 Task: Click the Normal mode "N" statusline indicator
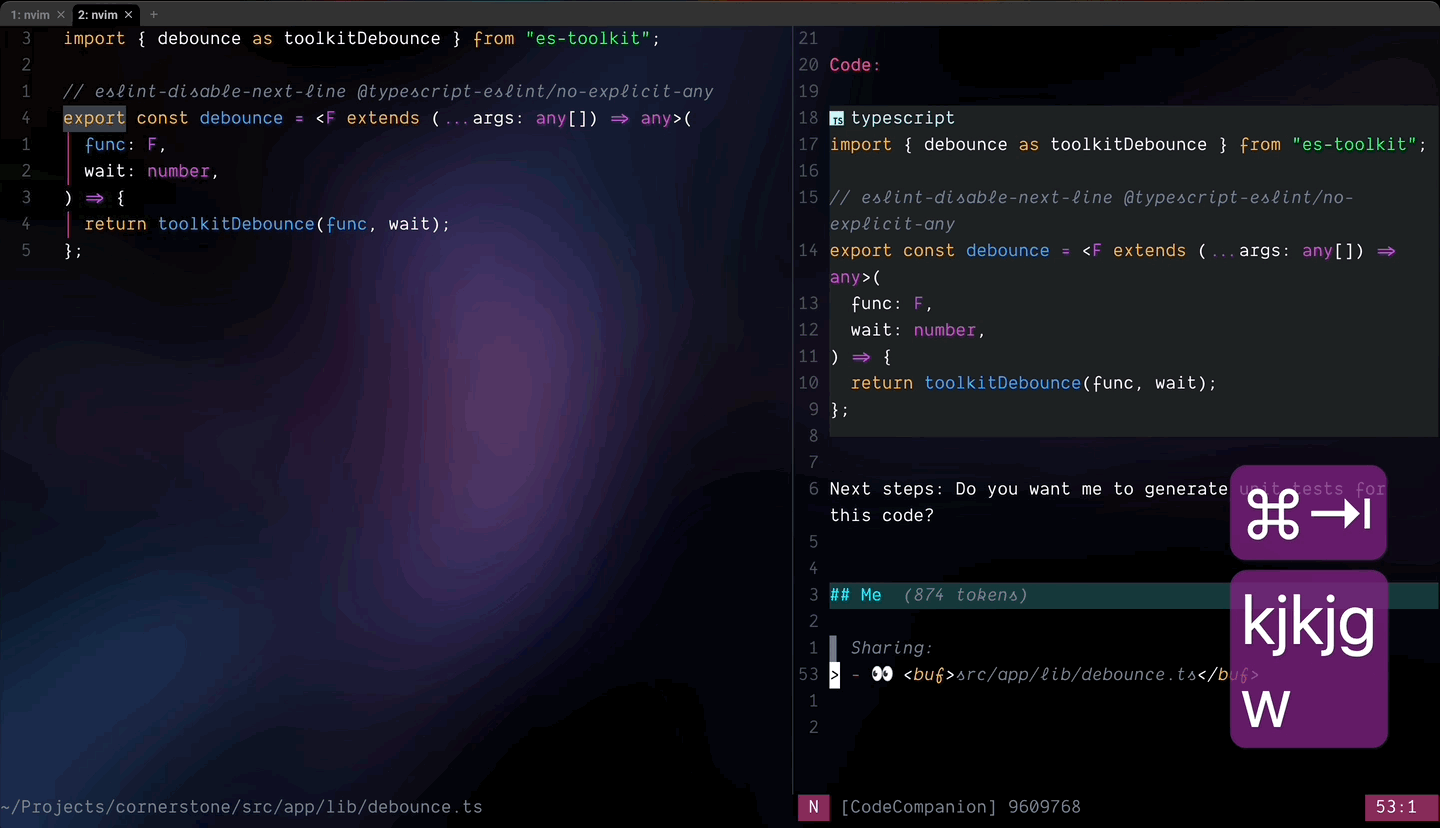813,807
